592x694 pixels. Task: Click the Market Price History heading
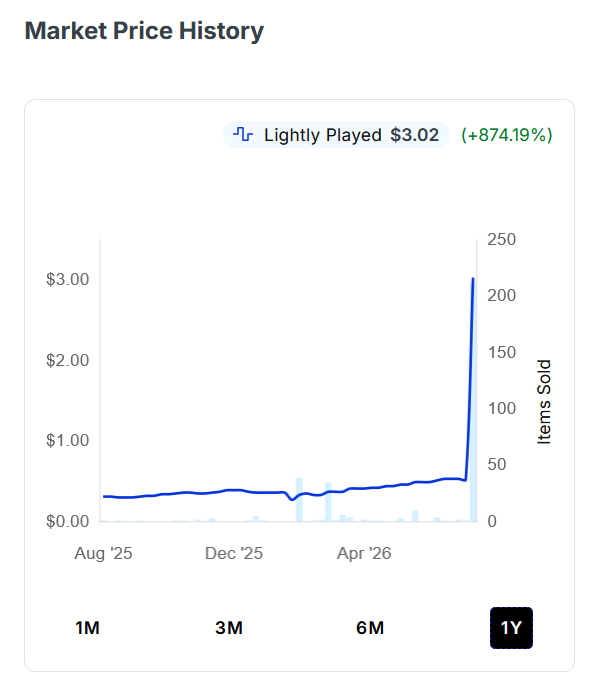[x=144, y=31]
